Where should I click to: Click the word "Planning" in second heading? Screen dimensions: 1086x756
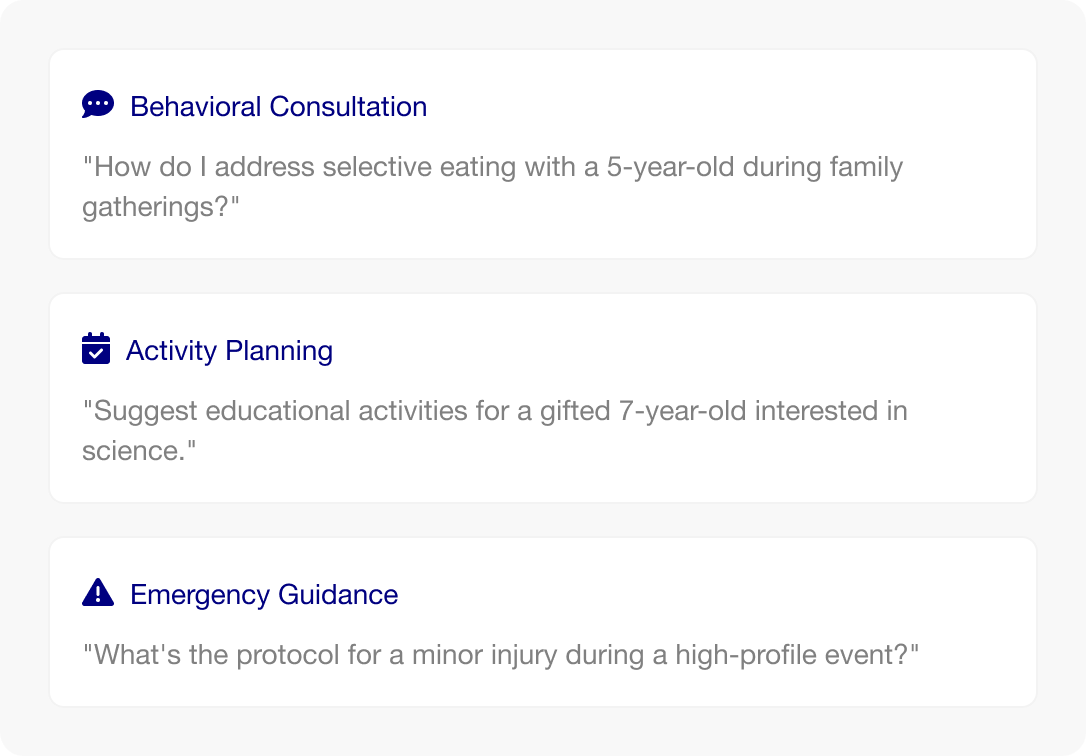pyautogui.click(x=279, y=351)
